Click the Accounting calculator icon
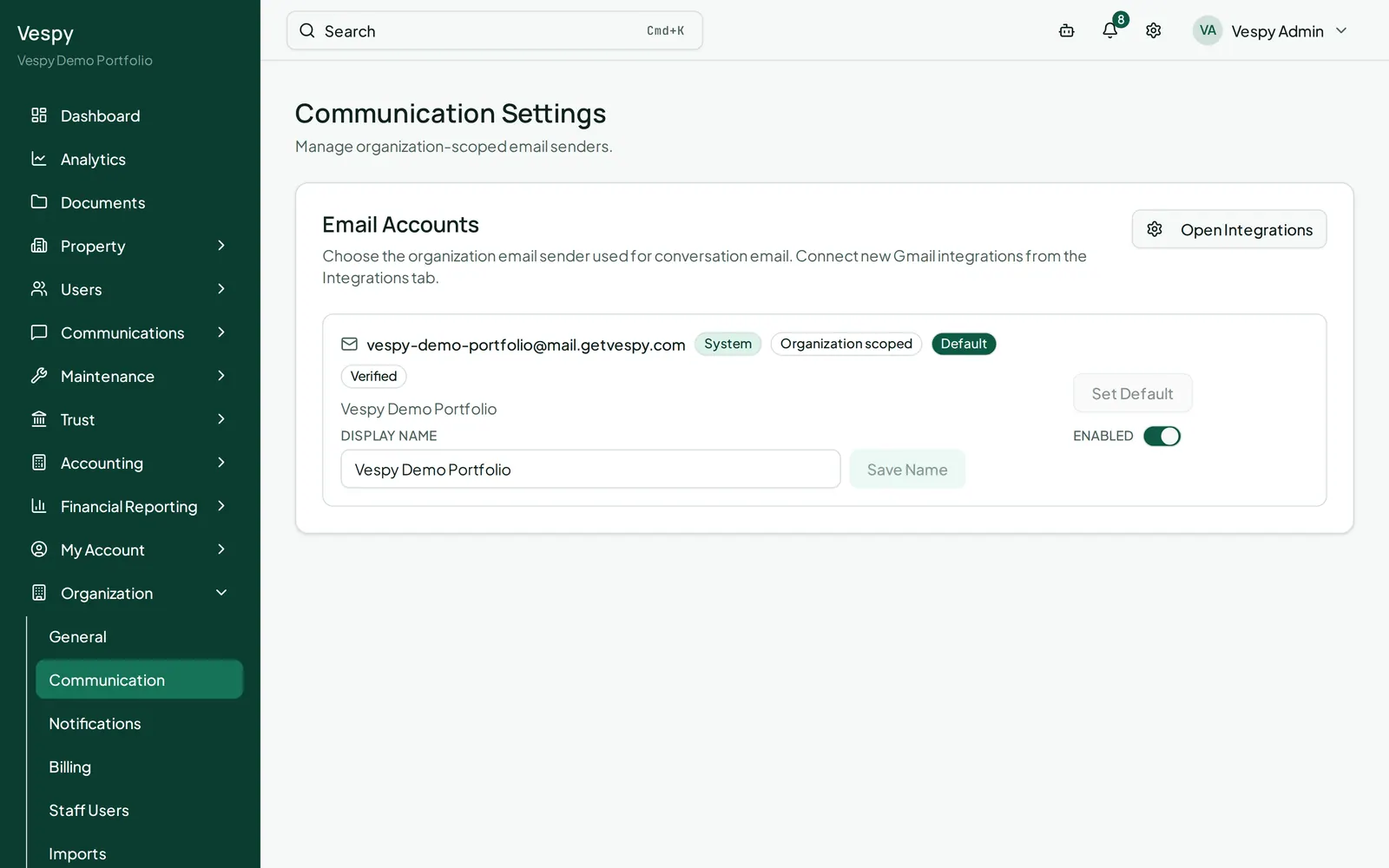Screen dimensions: 1389x868 (x=39, y=463)
